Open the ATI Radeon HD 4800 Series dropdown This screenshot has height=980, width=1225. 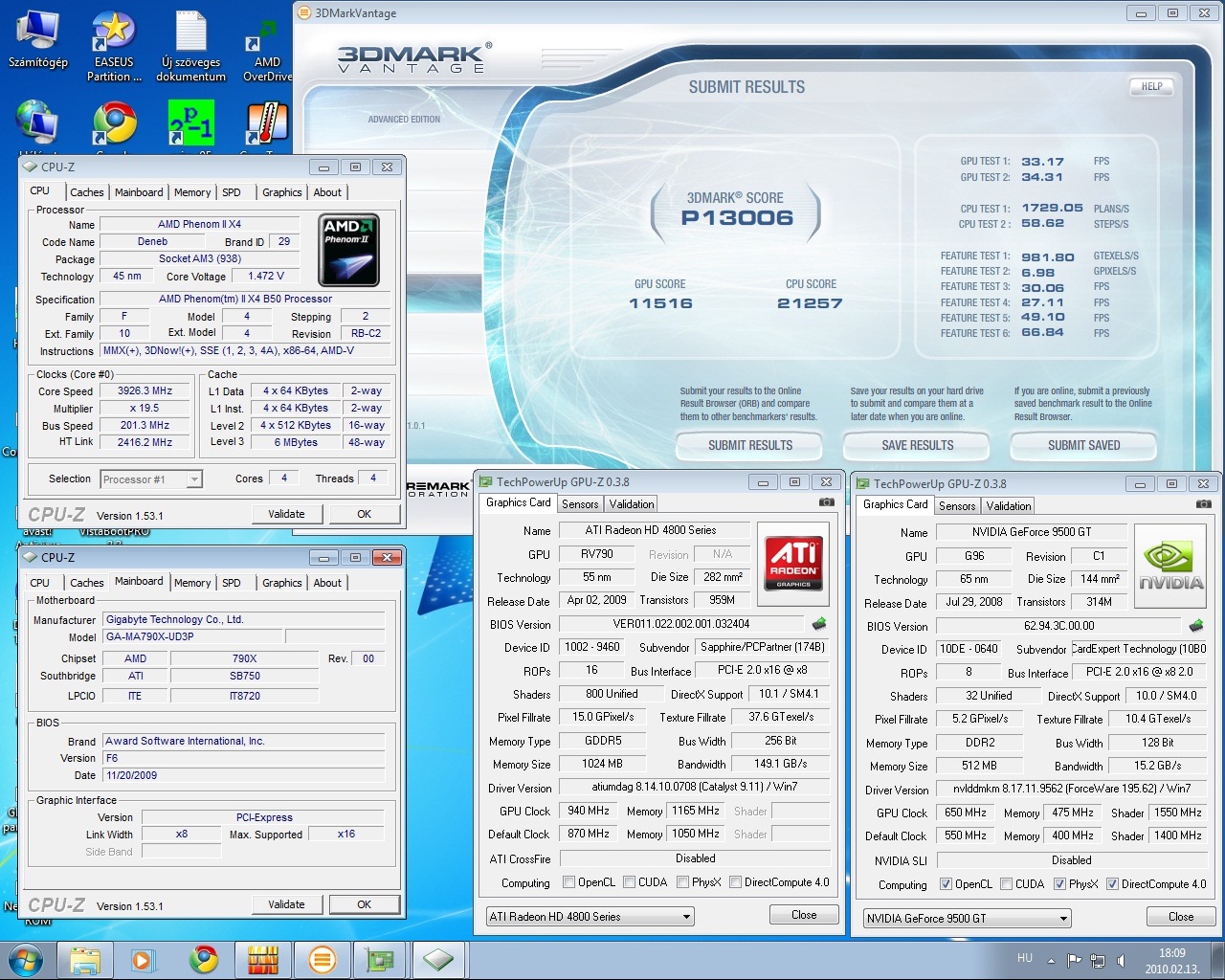coord(590,917)
